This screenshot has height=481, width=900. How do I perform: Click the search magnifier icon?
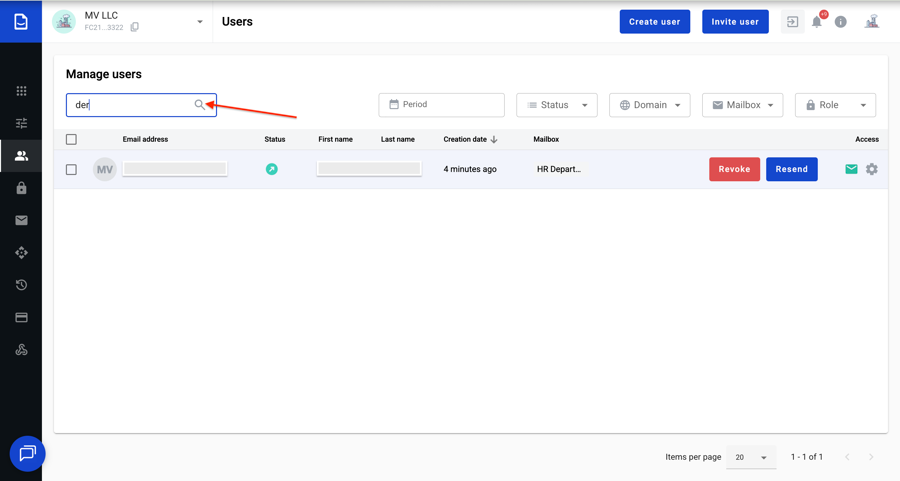pyautogui.click(x=200, y=105)
